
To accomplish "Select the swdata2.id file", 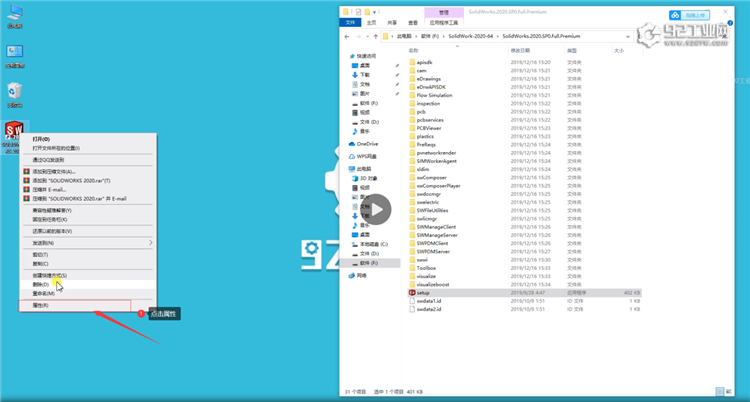I will click(x=429, y=309).
